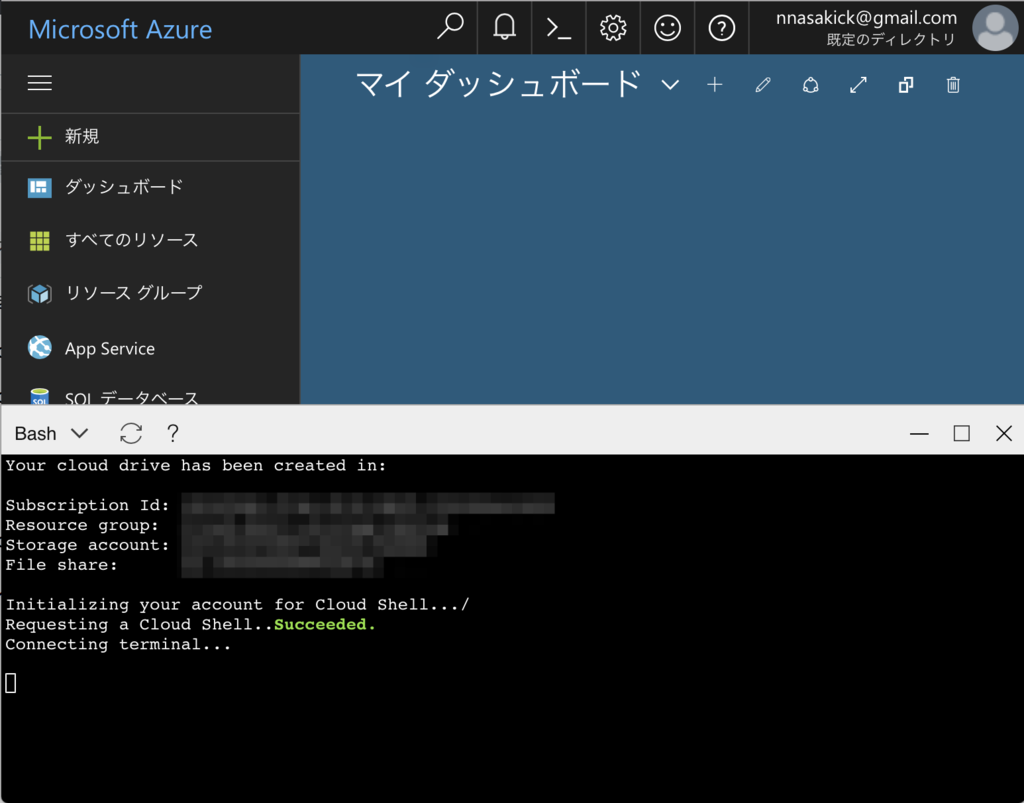Open SQL データベース in sidebar
Viewport: 1024px width, 803px height.
click(150, 396)
